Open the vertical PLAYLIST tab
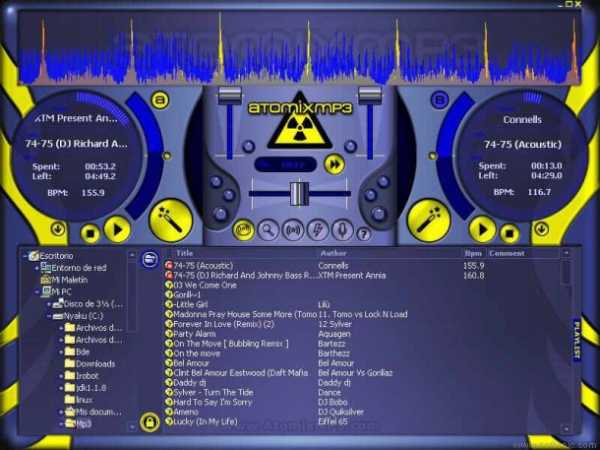 point(577,339)
